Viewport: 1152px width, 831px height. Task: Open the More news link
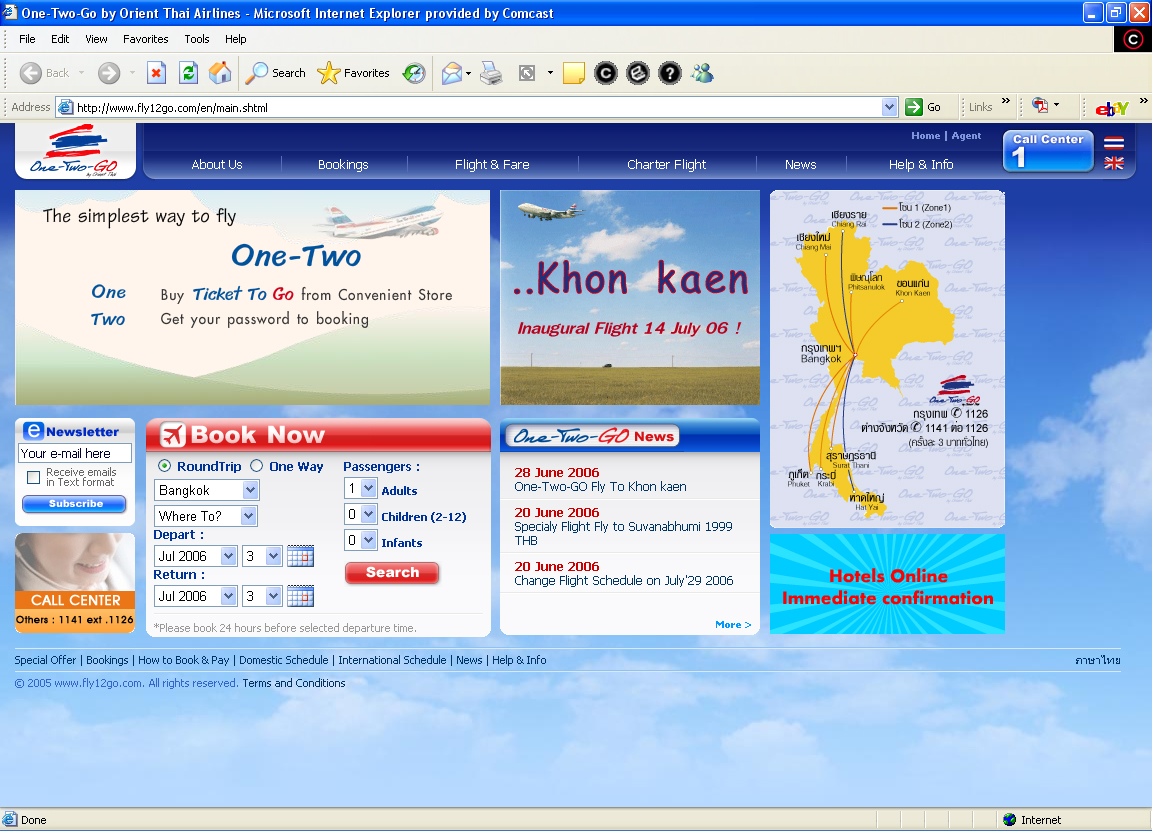733,625
